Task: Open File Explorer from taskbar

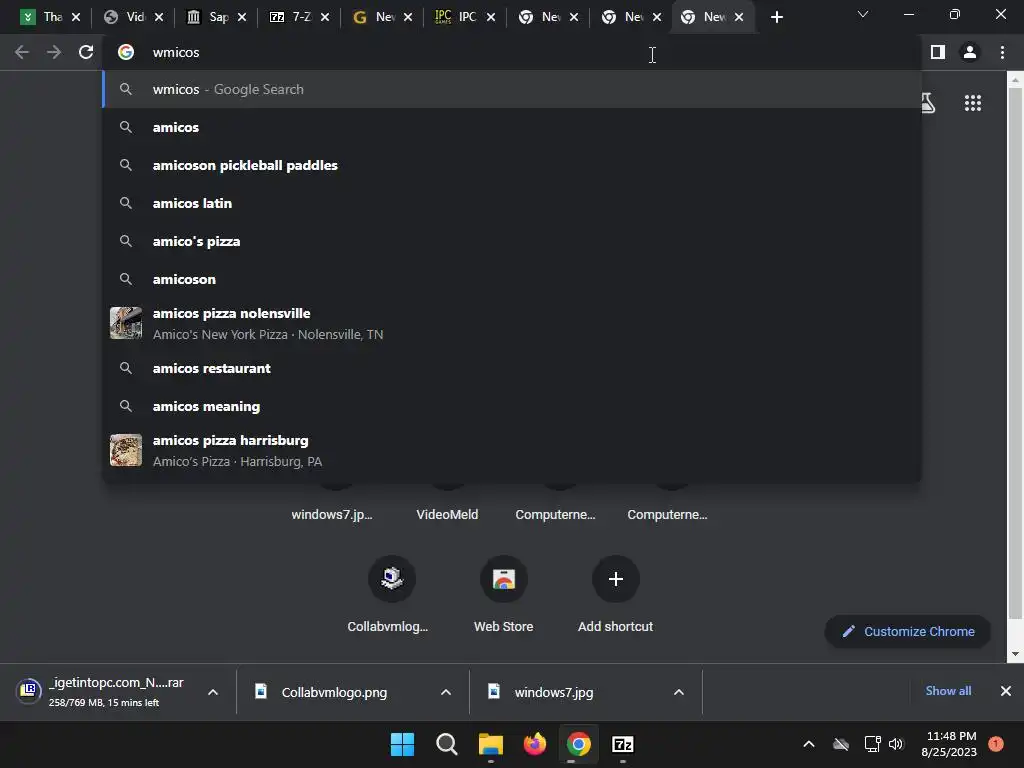Action: [490, 744]
